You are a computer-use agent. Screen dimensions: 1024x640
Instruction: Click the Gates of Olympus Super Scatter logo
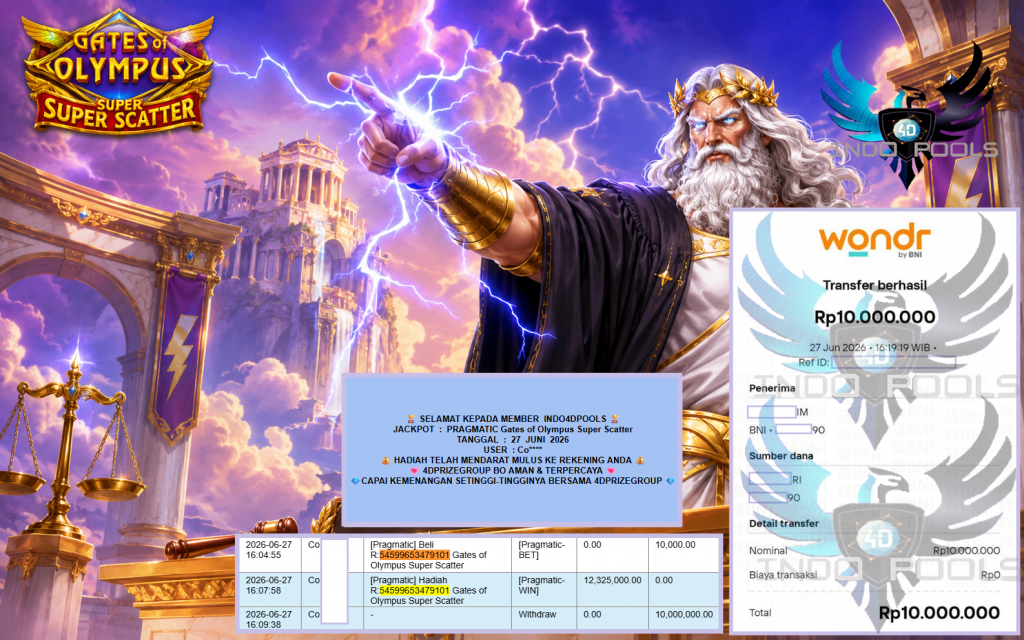pyautogui.click(x=118, y=72)
